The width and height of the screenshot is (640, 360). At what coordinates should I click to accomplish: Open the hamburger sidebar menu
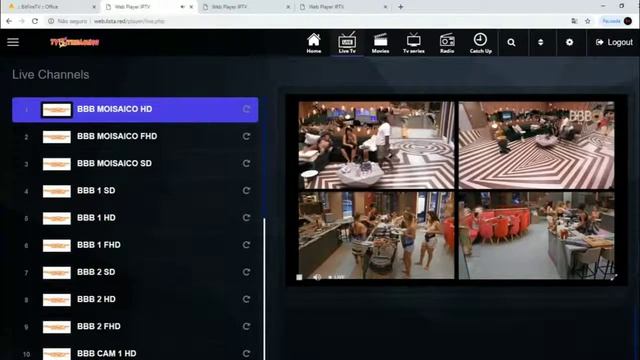[x=13, y=42]
